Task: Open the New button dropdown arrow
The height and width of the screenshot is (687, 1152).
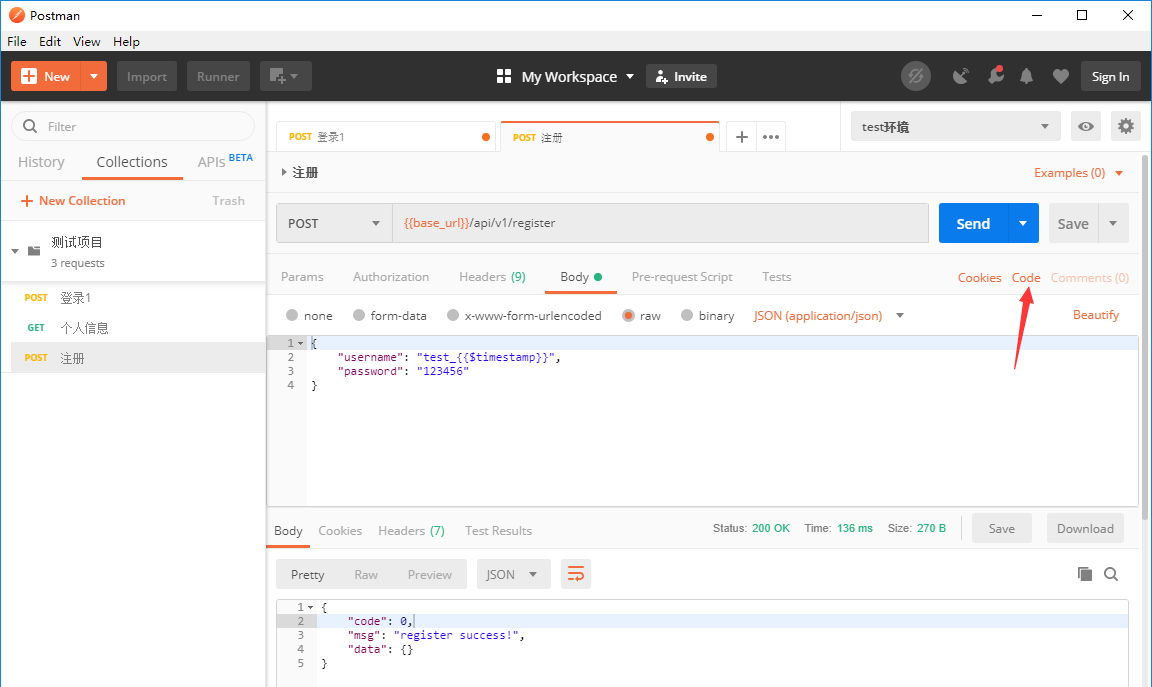Action: pos(94,76)
